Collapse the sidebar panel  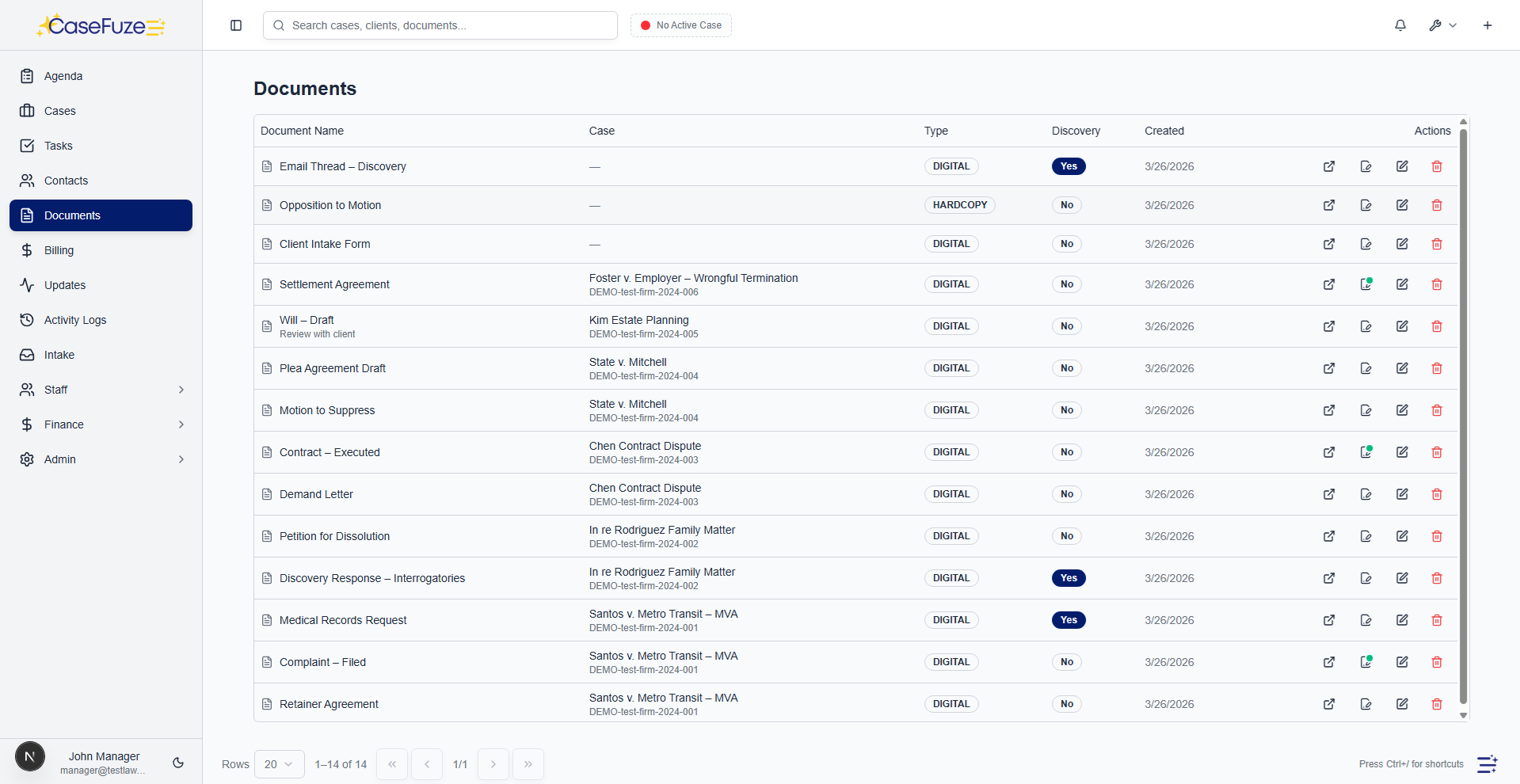[236, 25]
